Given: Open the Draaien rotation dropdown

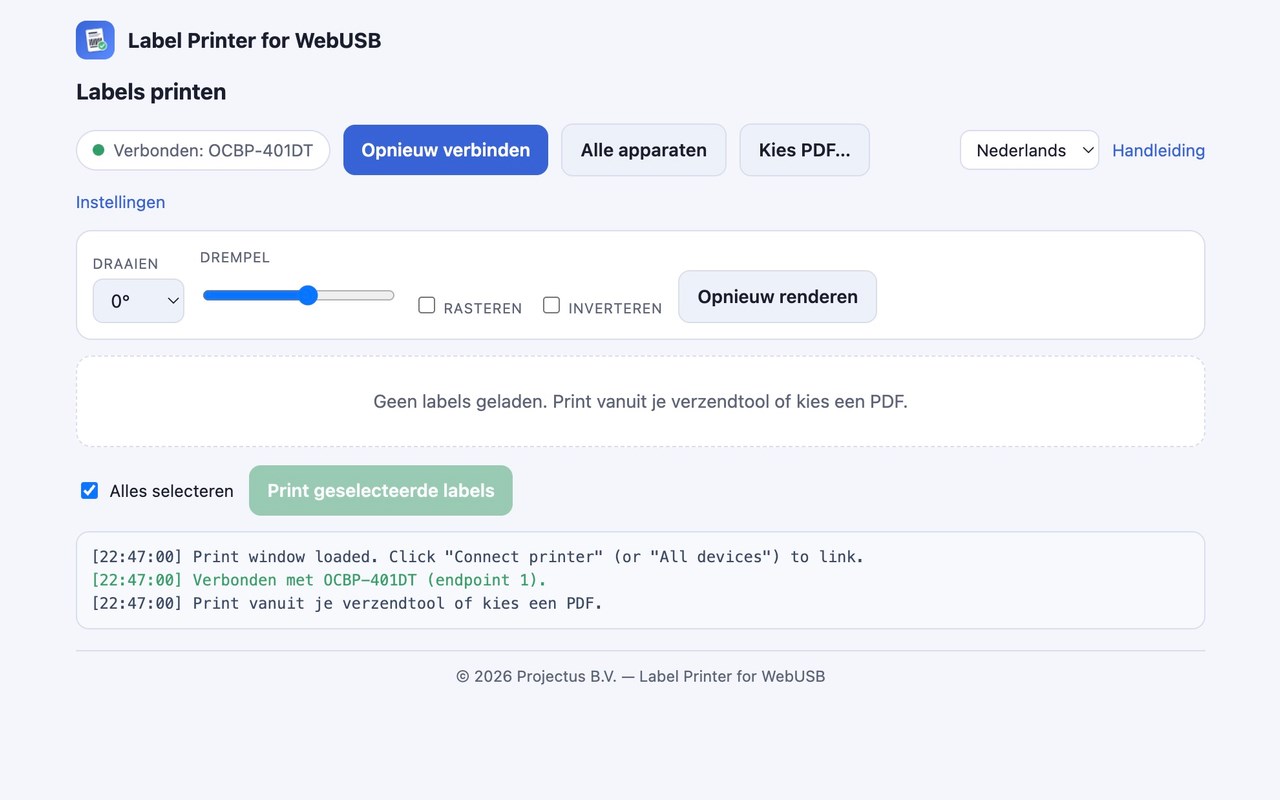Looking at the screenshot, I should tap(138, 301).
